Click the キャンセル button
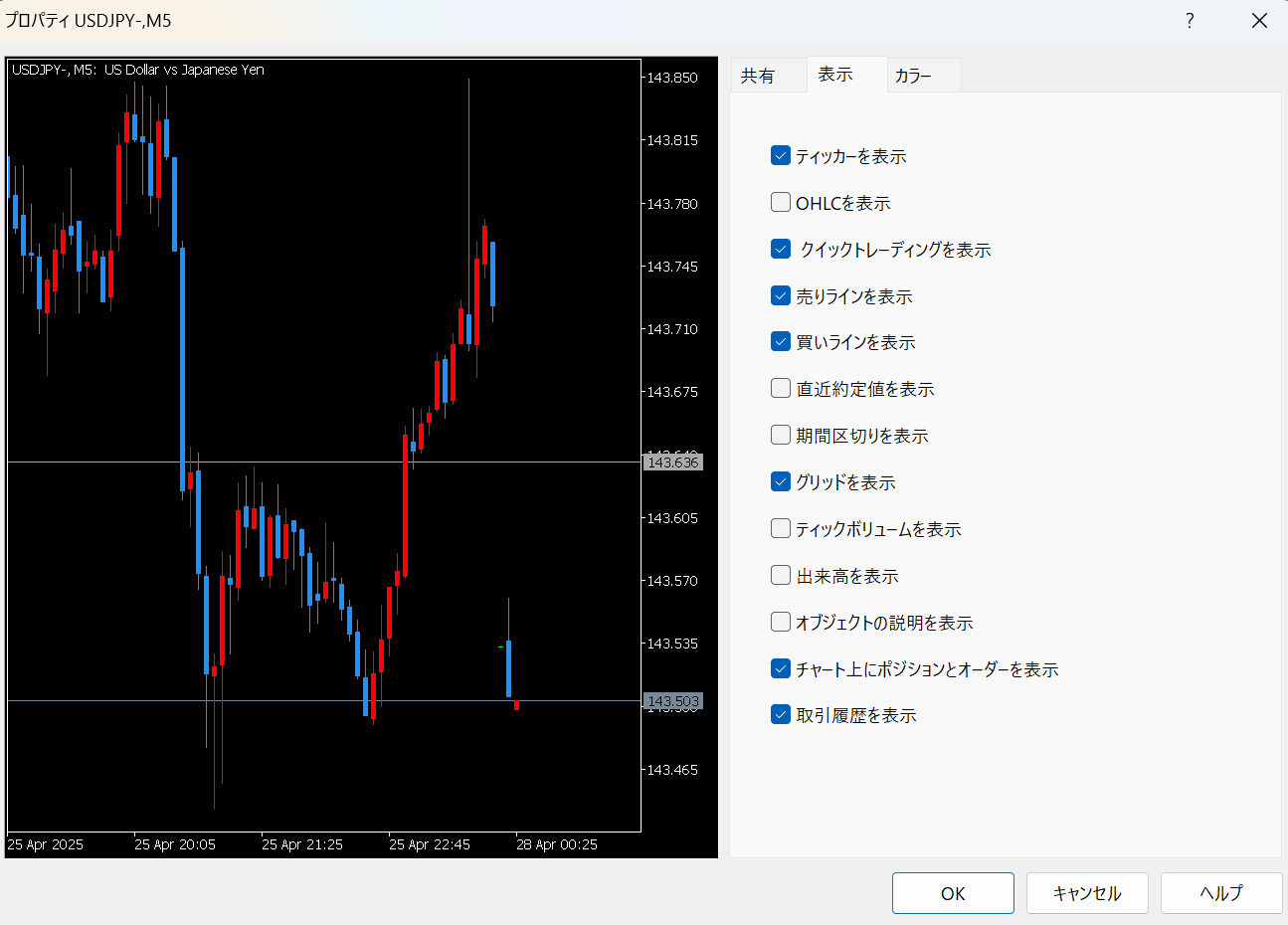The height and width of the screenshot is (925, 1288). (x=1087, y=893)
